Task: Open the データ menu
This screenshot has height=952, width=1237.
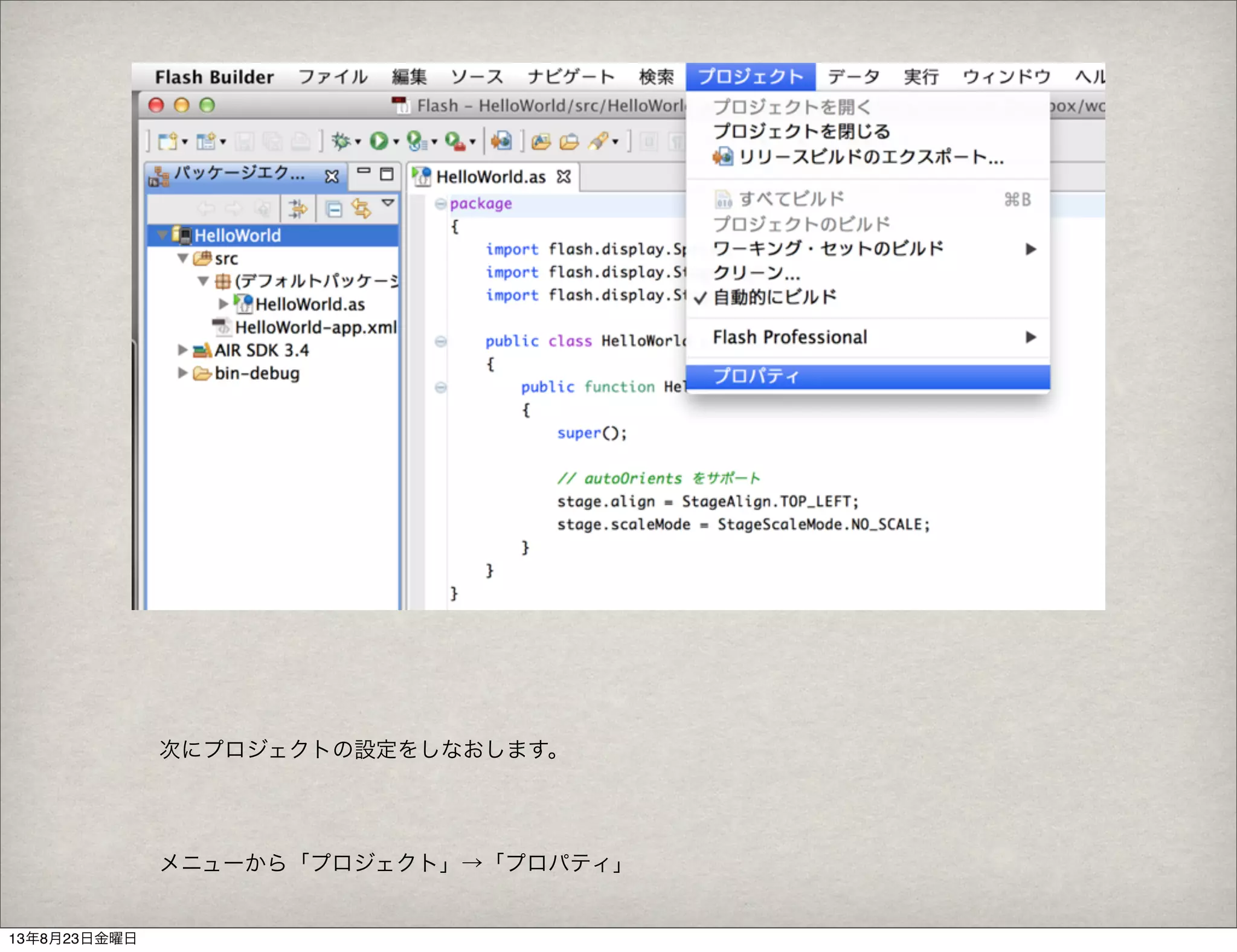Action: pyautogui.click(x=853, y=77)
